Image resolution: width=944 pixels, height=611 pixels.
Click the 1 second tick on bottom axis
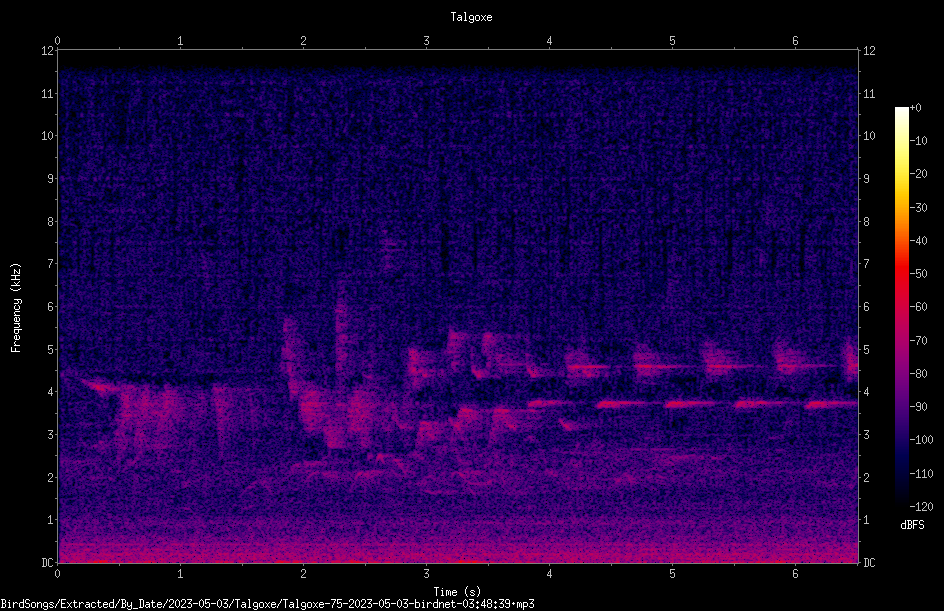coord(180,574)
